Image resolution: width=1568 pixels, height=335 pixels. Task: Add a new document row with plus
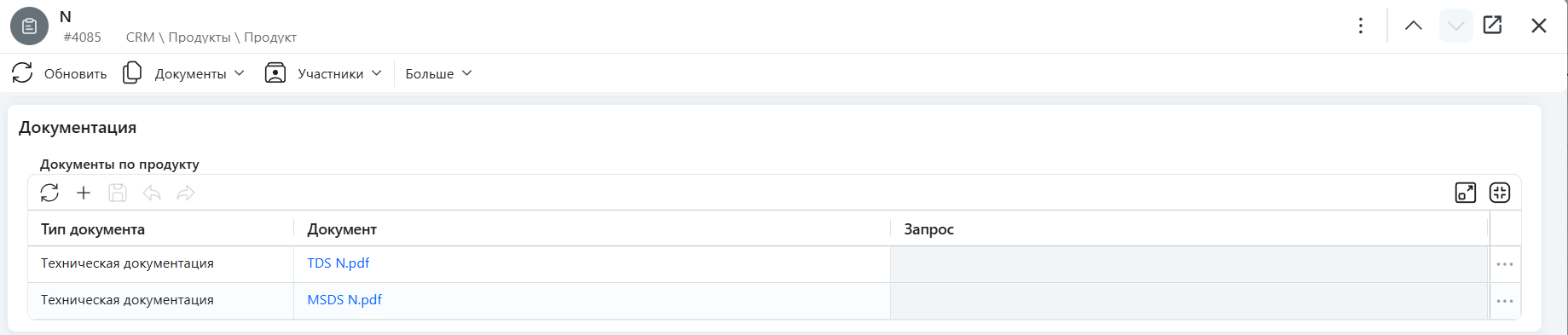[x=84, y=193]
